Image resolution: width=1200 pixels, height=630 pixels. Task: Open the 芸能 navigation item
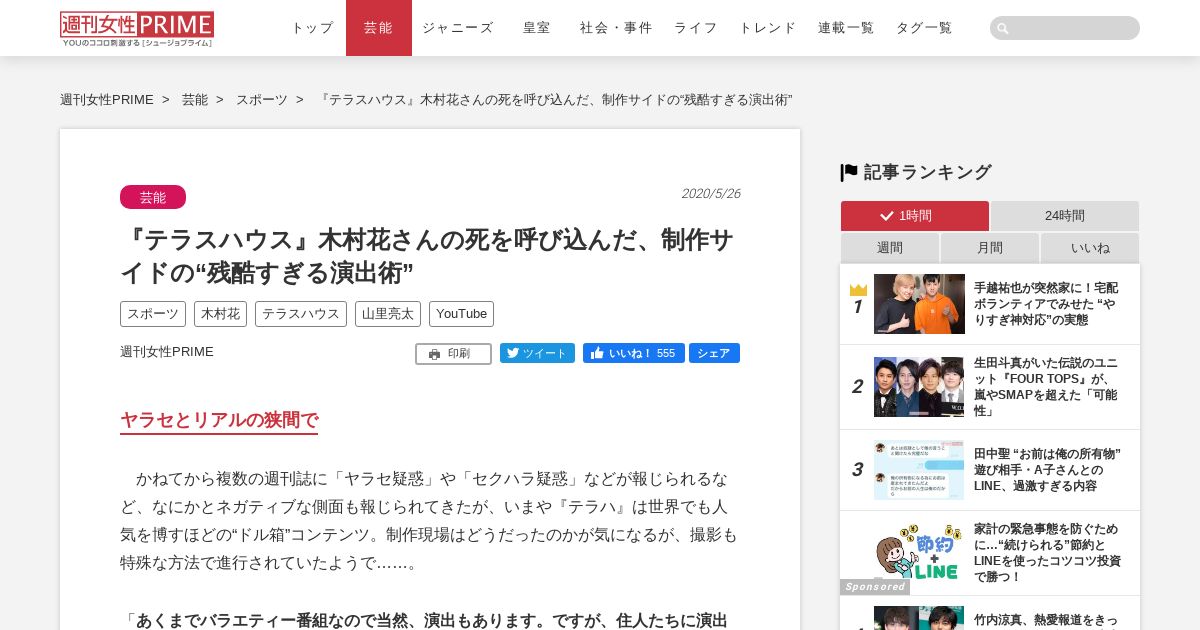coord(379,28)
